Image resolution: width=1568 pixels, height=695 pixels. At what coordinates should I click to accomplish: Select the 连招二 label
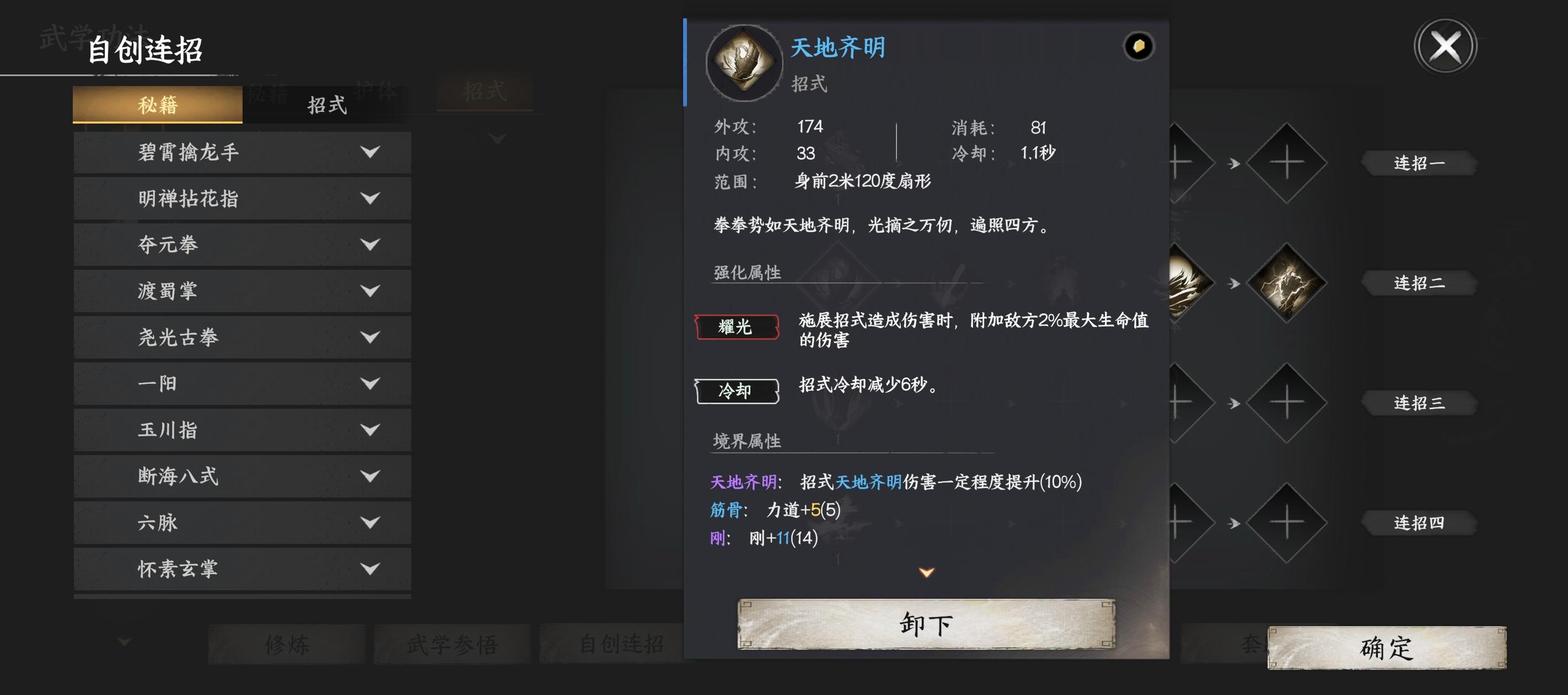[1419, 282]
